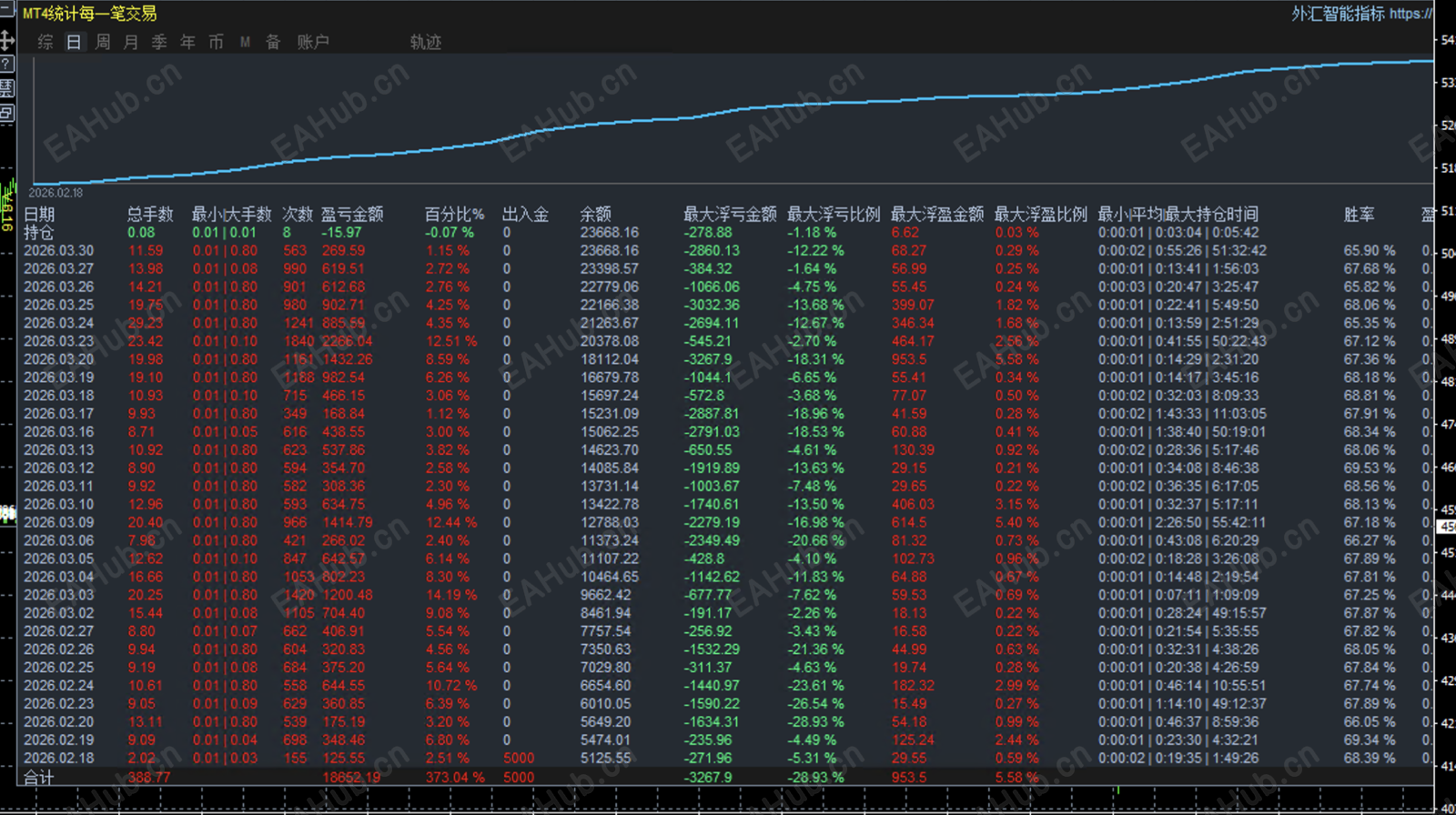Click the 盈亏金额 column header

tap(352, 215)
